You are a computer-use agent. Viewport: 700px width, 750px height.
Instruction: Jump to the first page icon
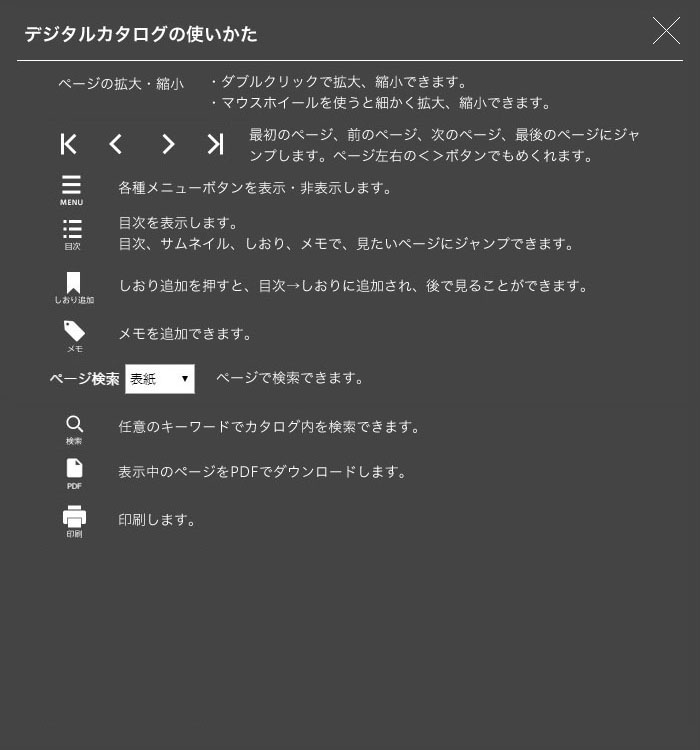click(68, 144)
